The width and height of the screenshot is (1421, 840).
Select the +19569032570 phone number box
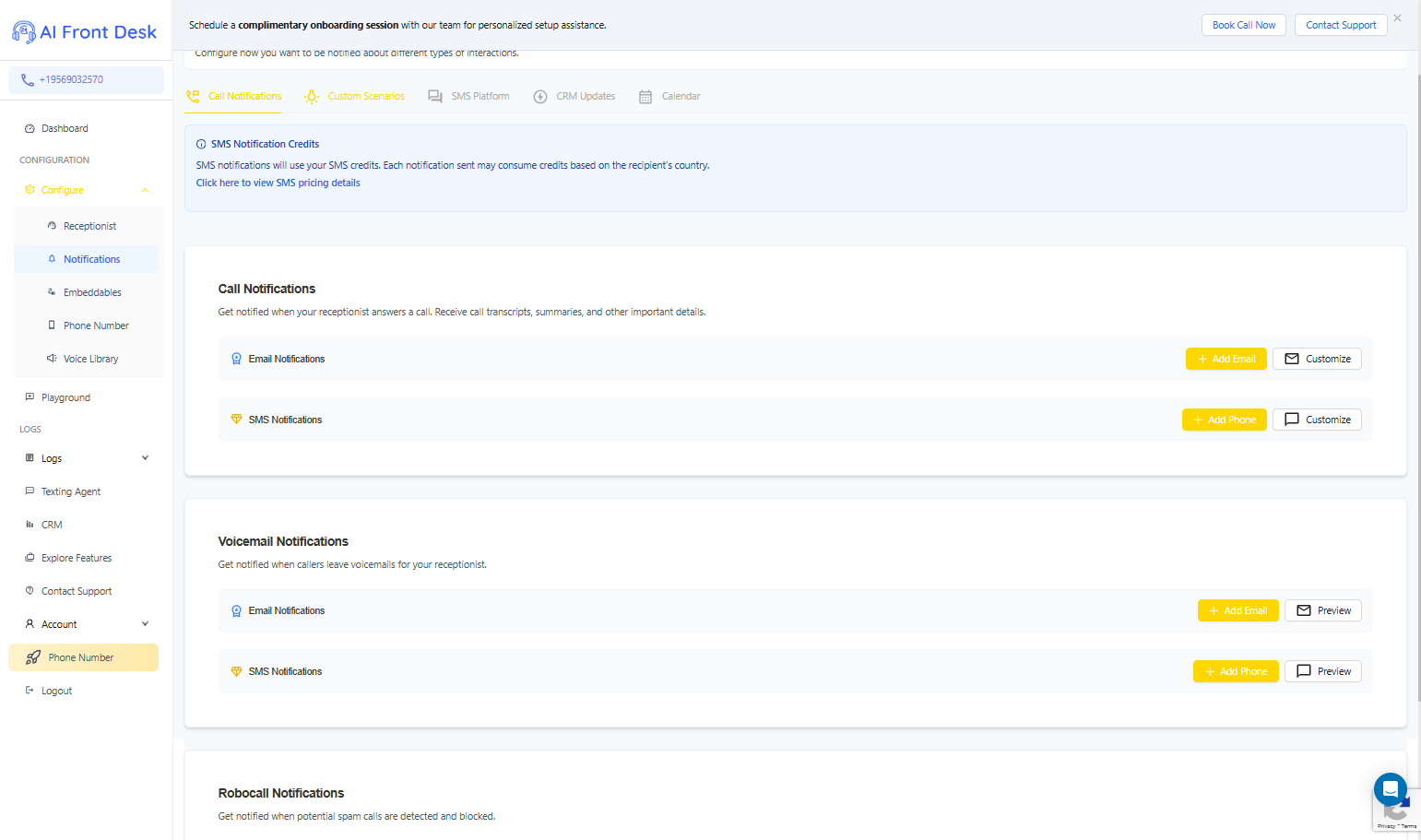pos(87,80)
